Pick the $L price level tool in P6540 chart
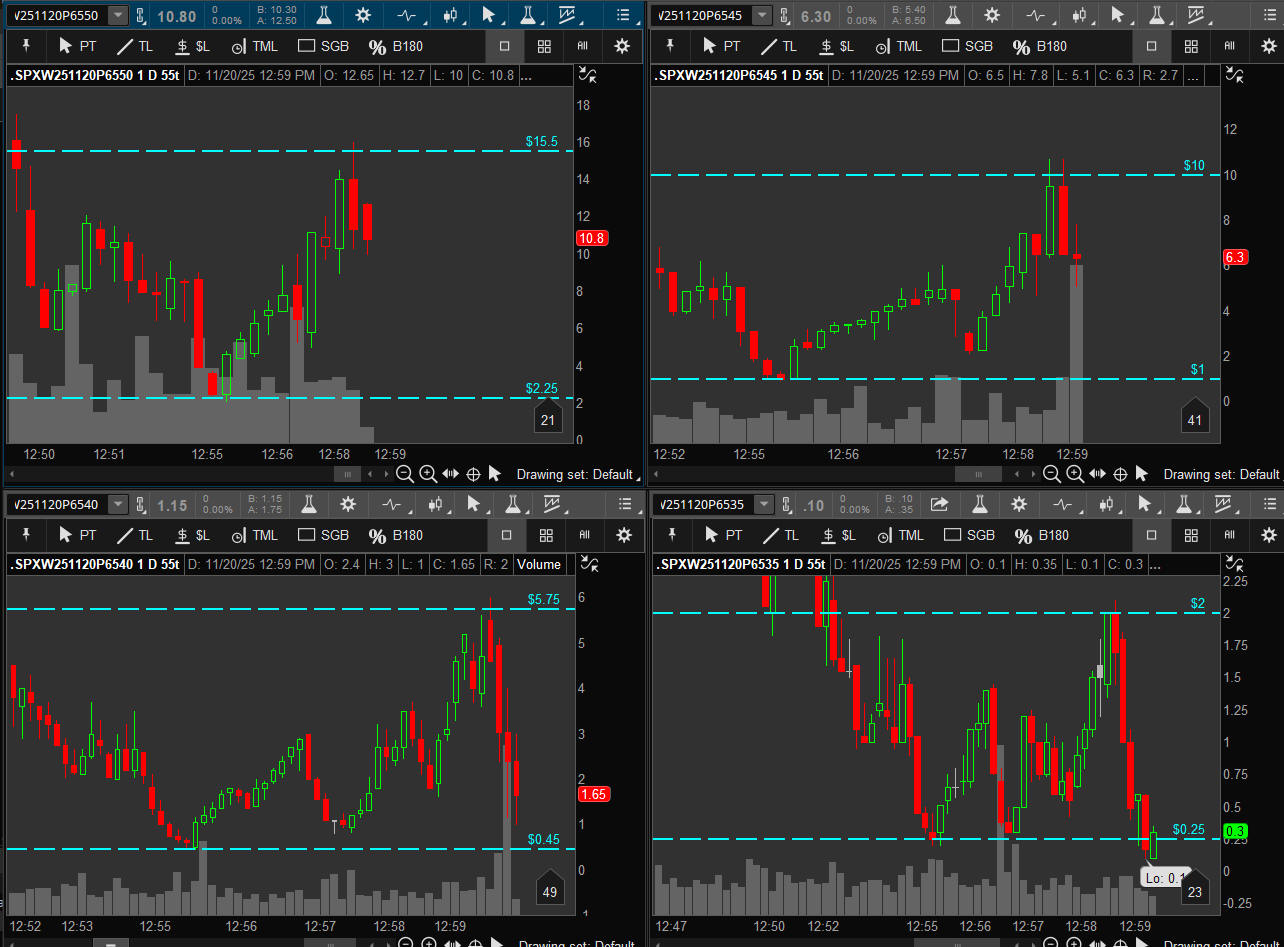This screenshot has width=1284, height=947. coord(192,535)
